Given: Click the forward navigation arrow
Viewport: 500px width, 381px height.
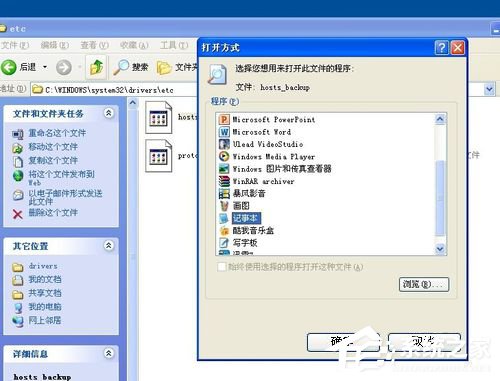Looking at the screenshot, I should coord(64,67).
